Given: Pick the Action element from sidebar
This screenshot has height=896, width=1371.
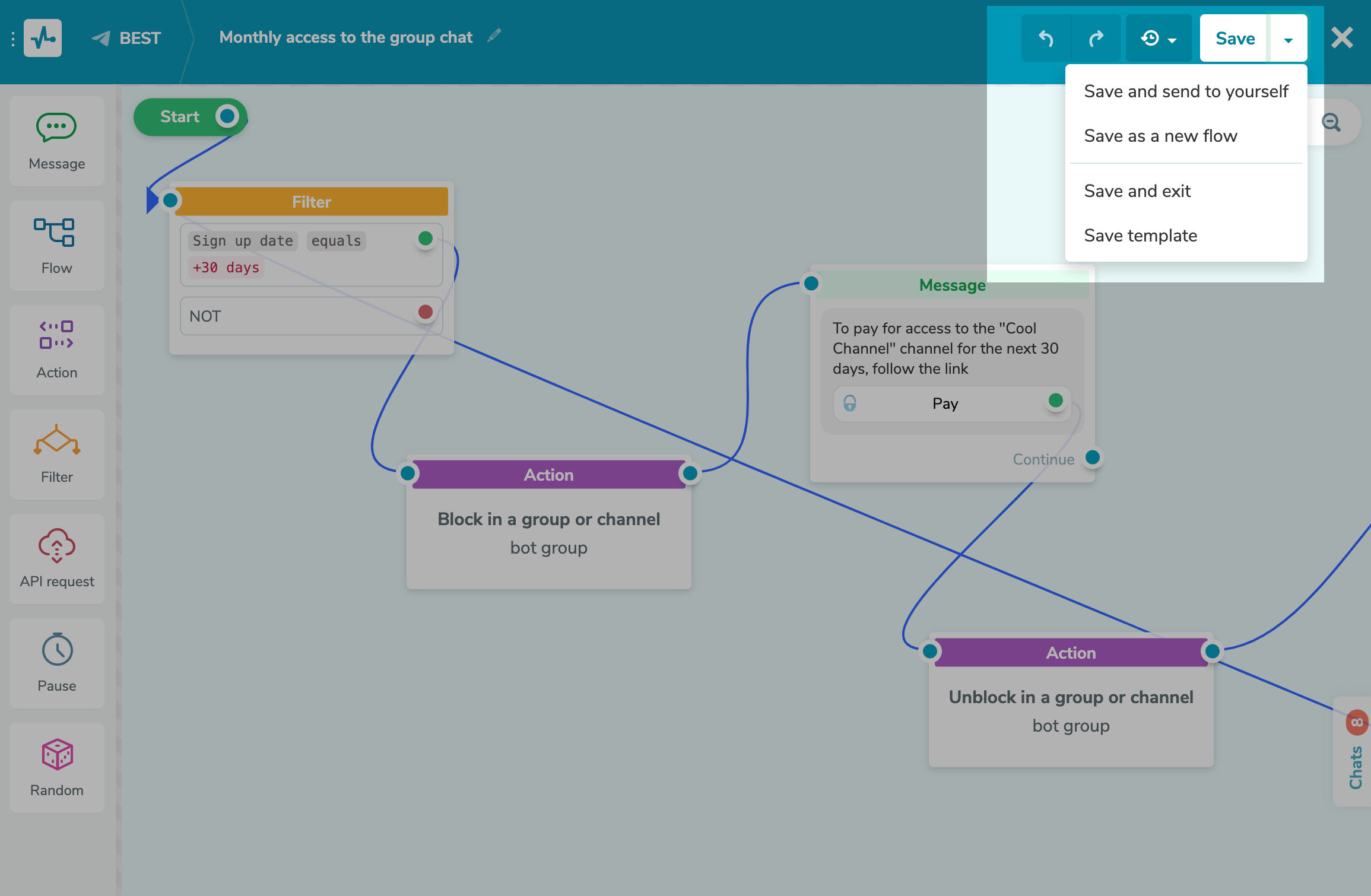Looking at the screenshot, I should (x=57, y=350).
